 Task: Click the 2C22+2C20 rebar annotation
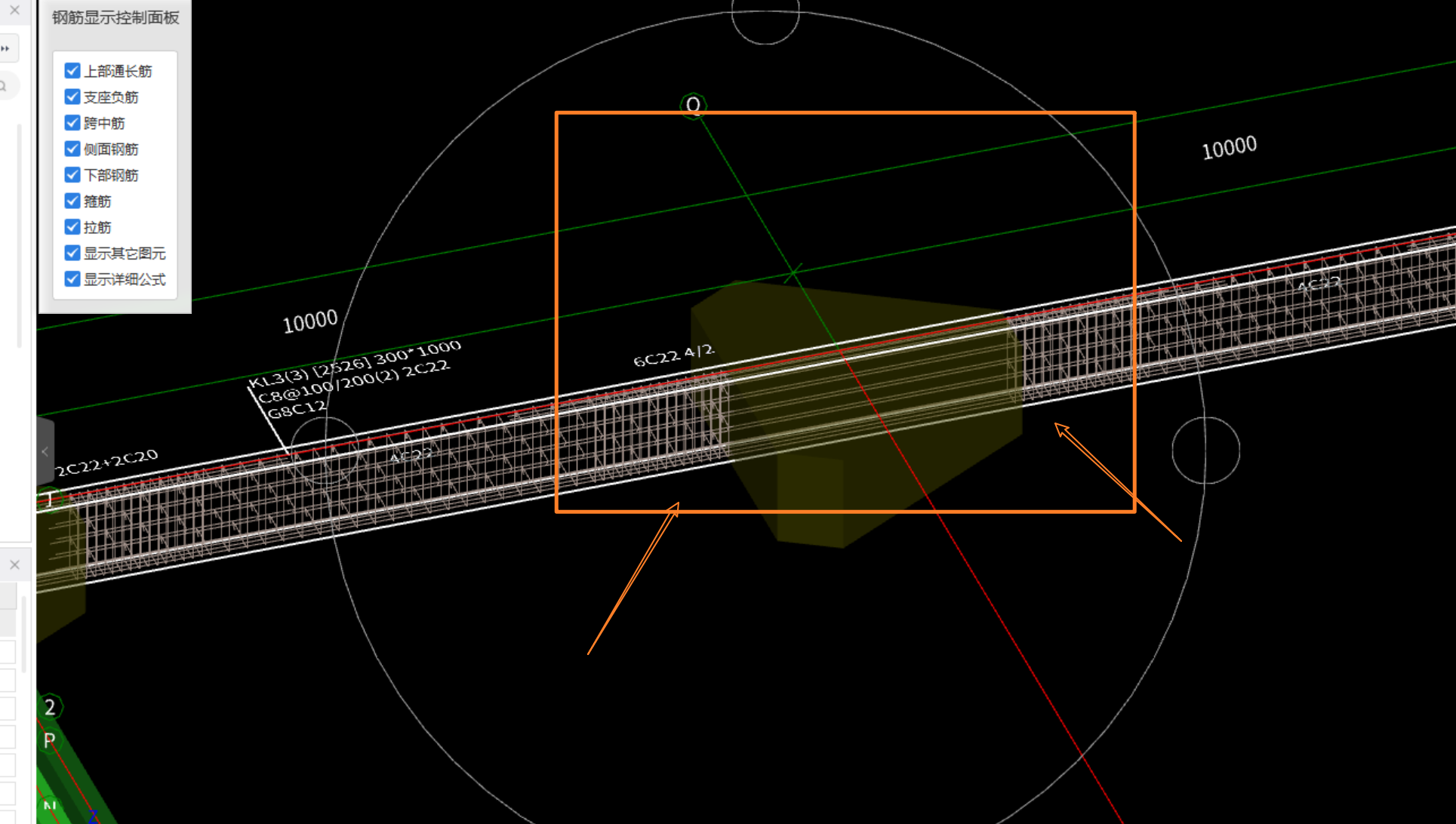coord(107,463)
